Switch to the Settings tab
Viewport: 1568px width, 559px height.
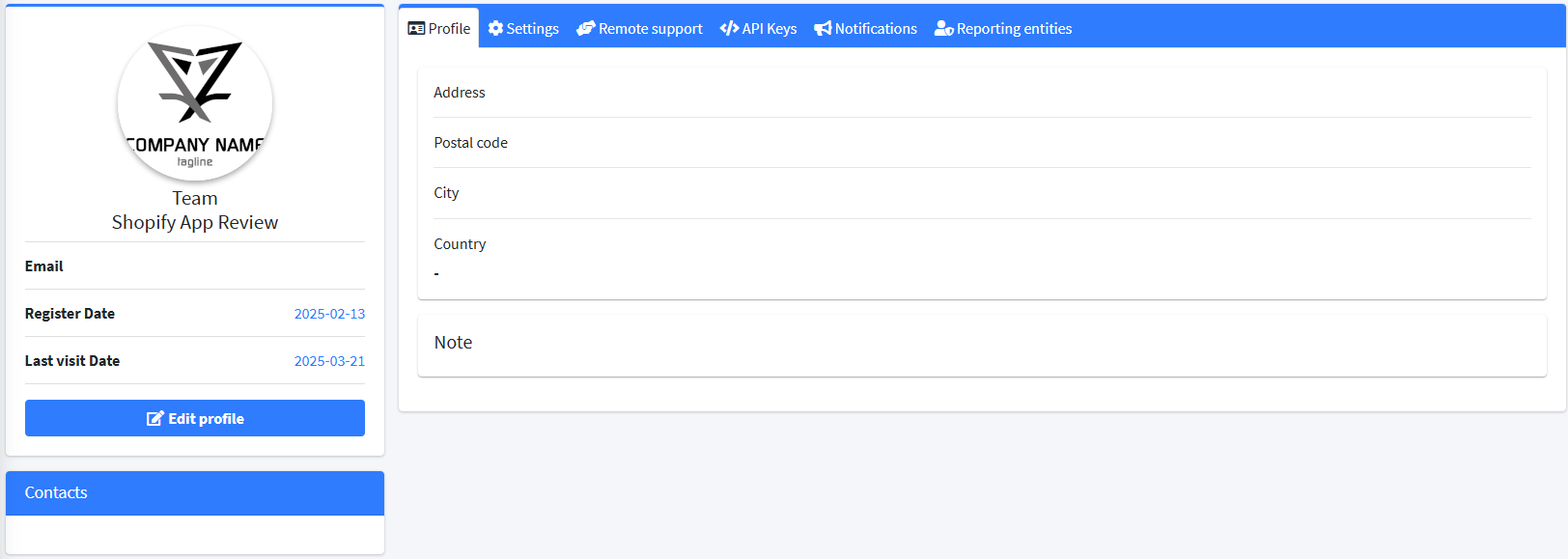523,28
